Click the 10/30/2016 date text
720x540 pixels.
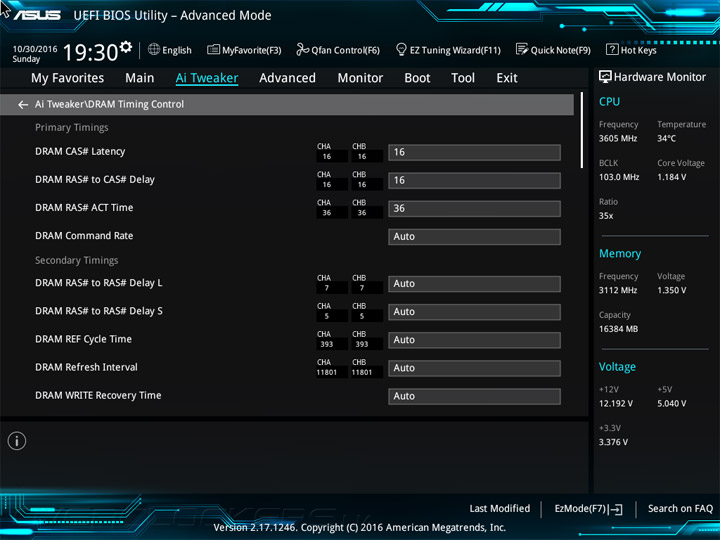[35, 49]
